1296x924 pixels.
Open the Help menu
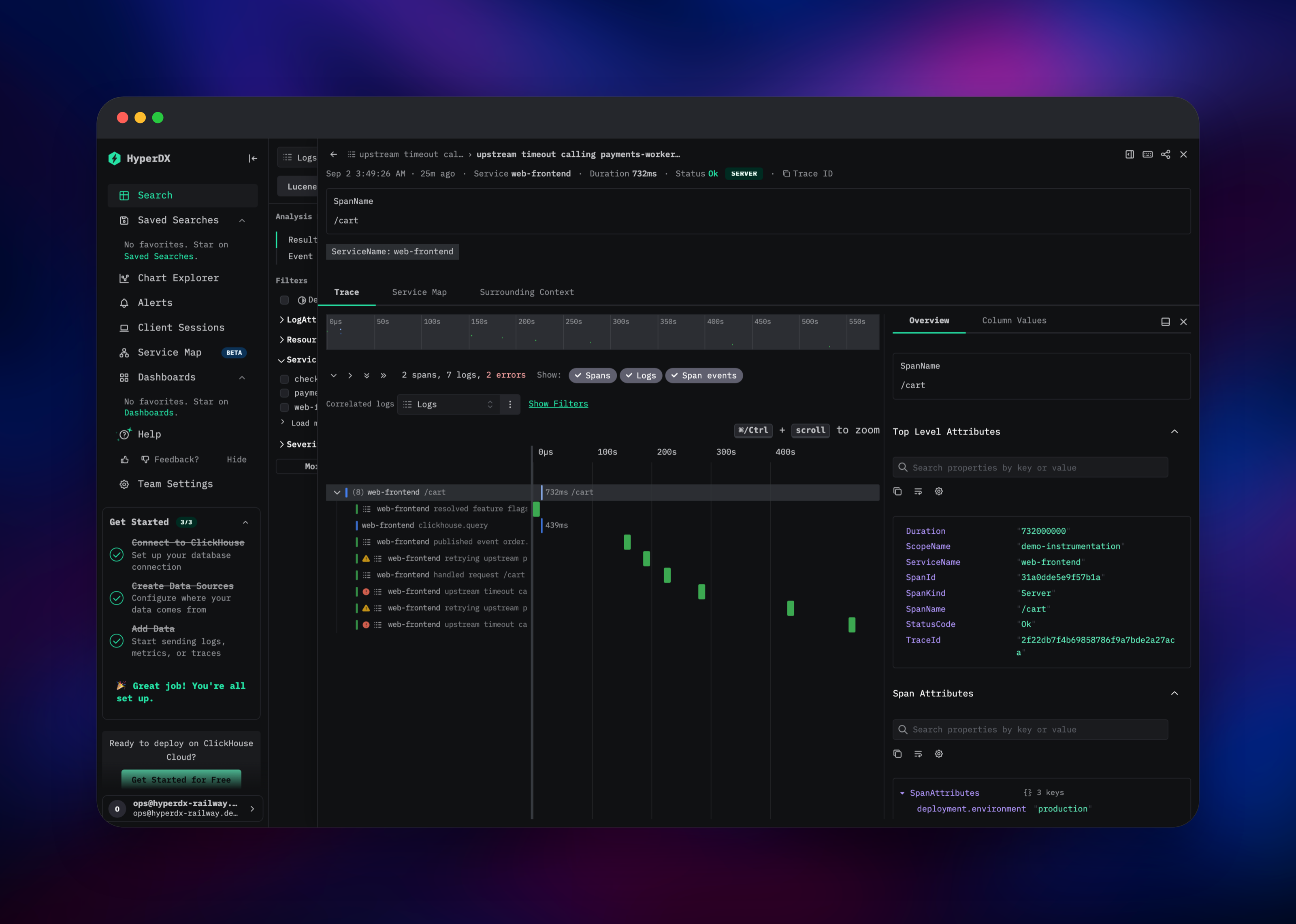[x=149, y=434]
